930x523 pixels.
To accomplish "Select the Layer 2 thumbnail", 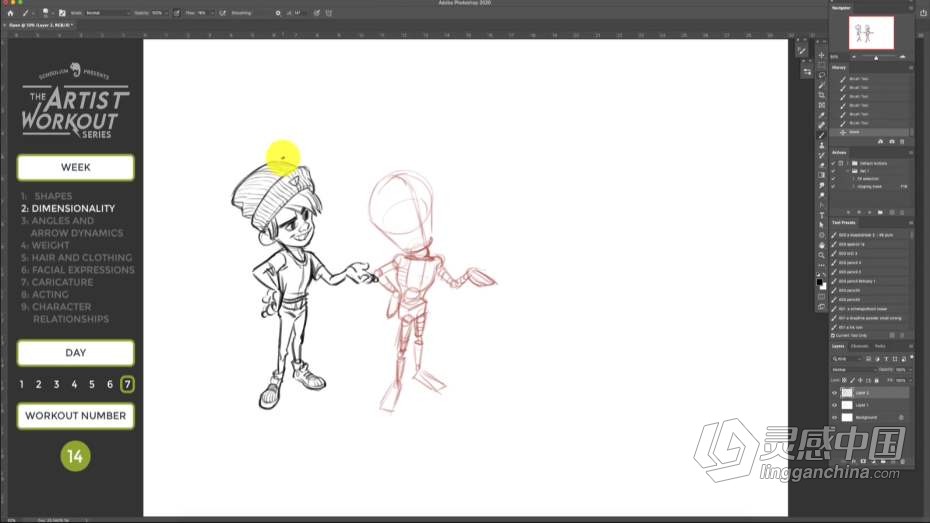I will 847,393.
